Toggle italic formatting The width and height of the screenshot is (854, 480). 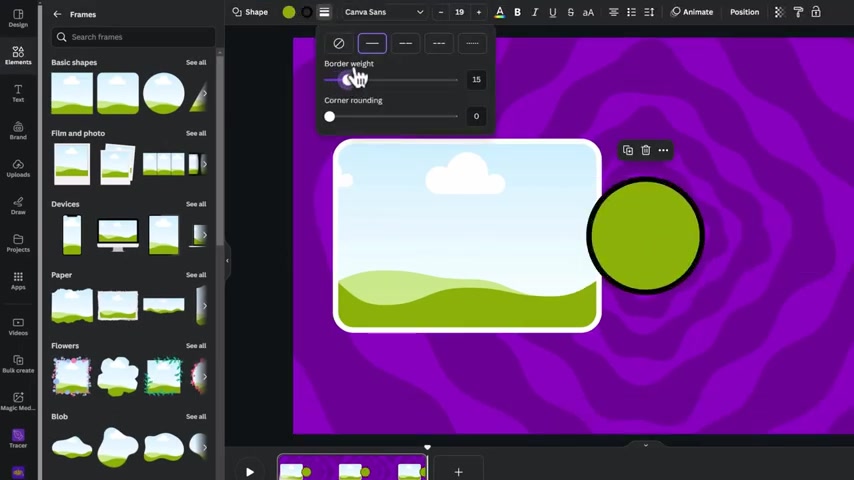click(535, 12)
